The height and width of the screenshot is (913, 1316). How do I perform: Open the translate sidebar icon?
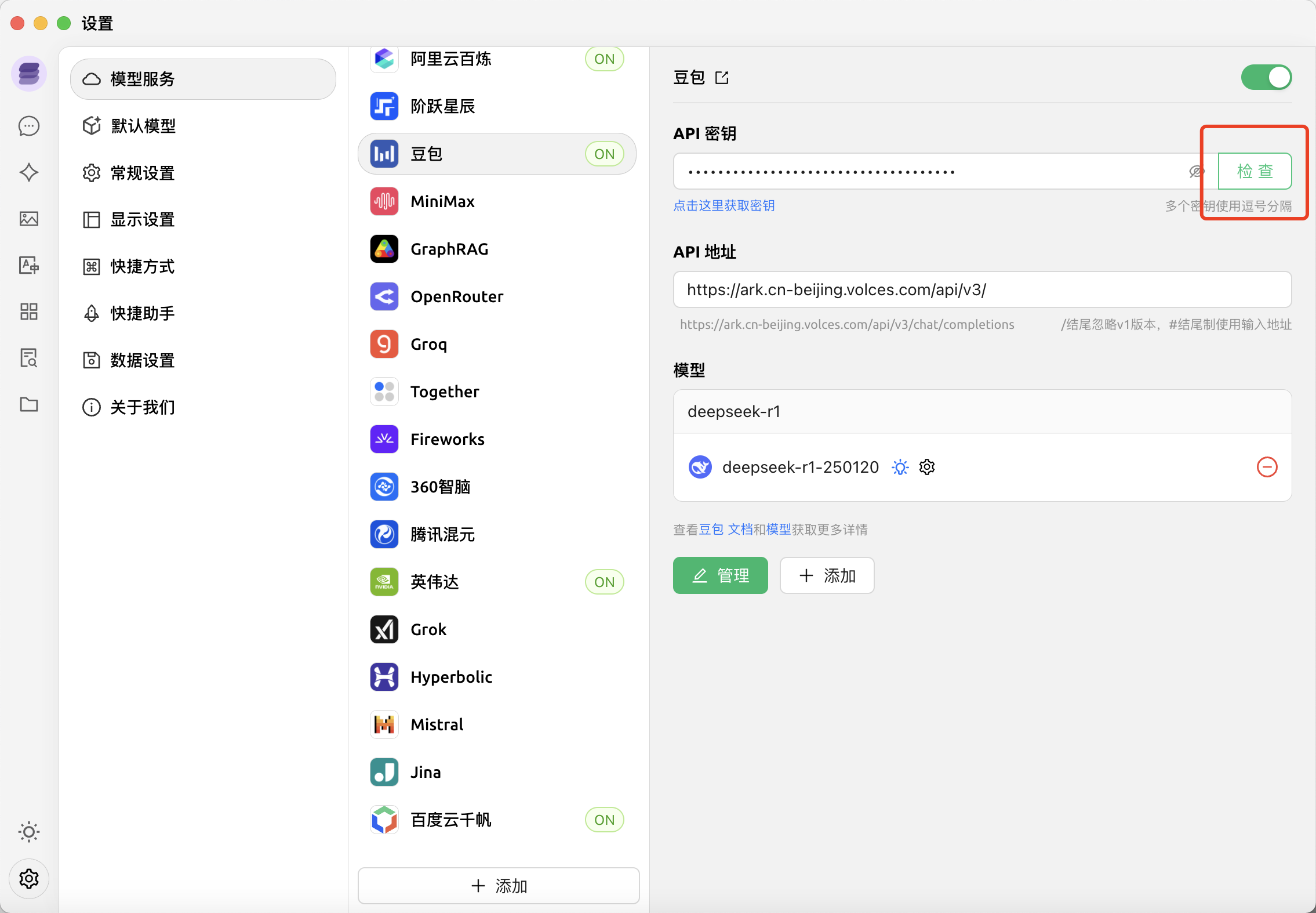pyautogui.click(x=29, y=265)
